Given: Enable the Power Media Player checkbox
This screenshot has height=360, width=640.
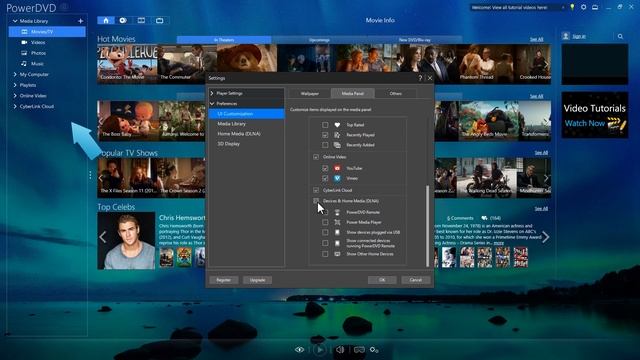Looking at the screenshot, I should [x=325, y=222].
